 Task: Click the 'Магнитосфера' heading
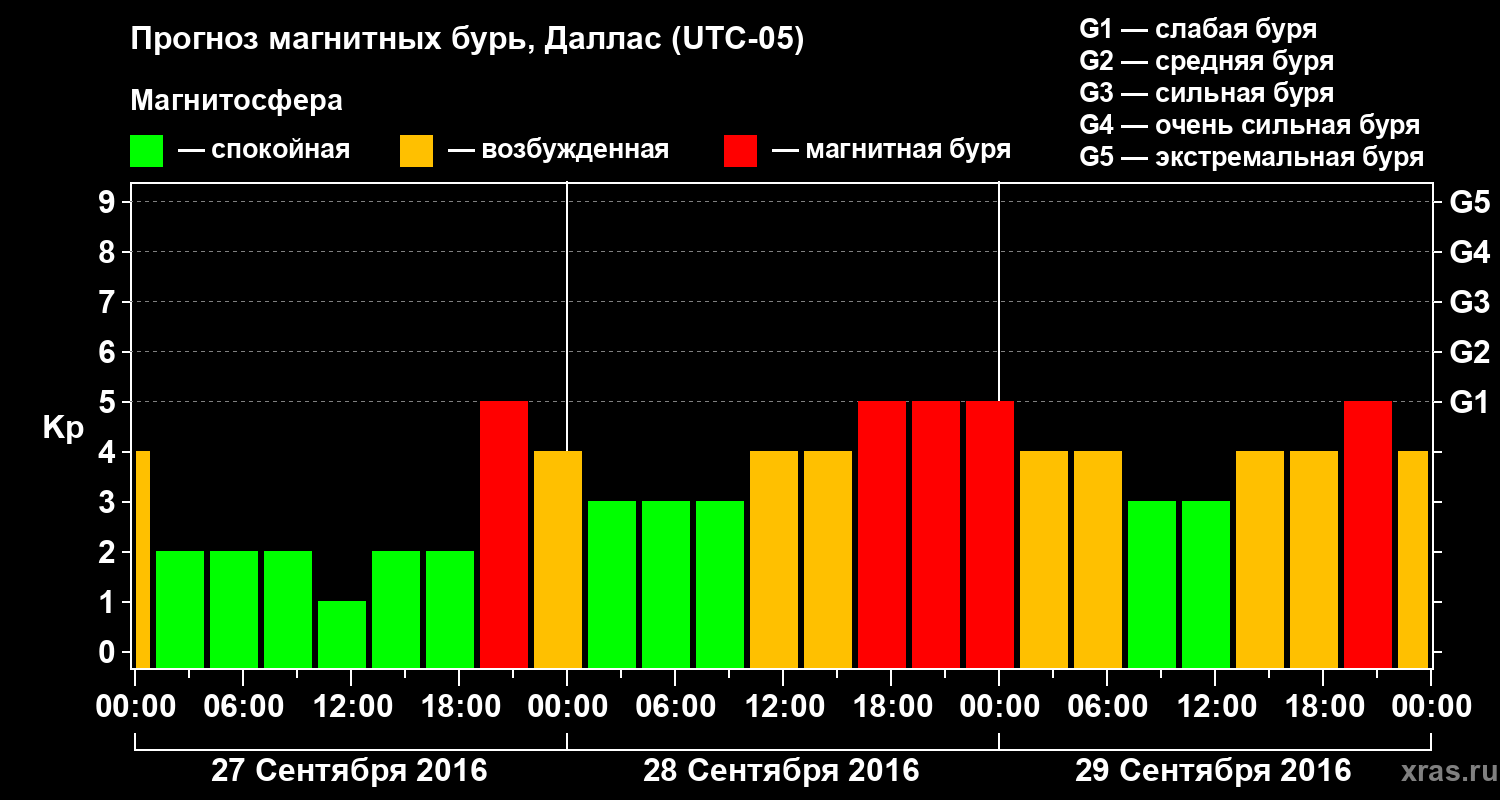coord(236,101)
